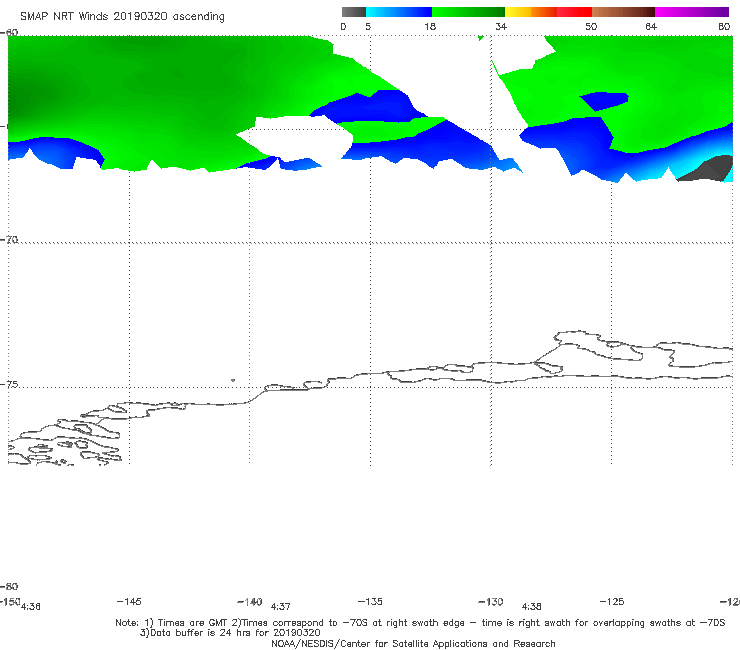This screenshot has height=650, width=740.
Task: Pick the cyan-to-blue segment of the color bar
Action: [x=399, y=12]
